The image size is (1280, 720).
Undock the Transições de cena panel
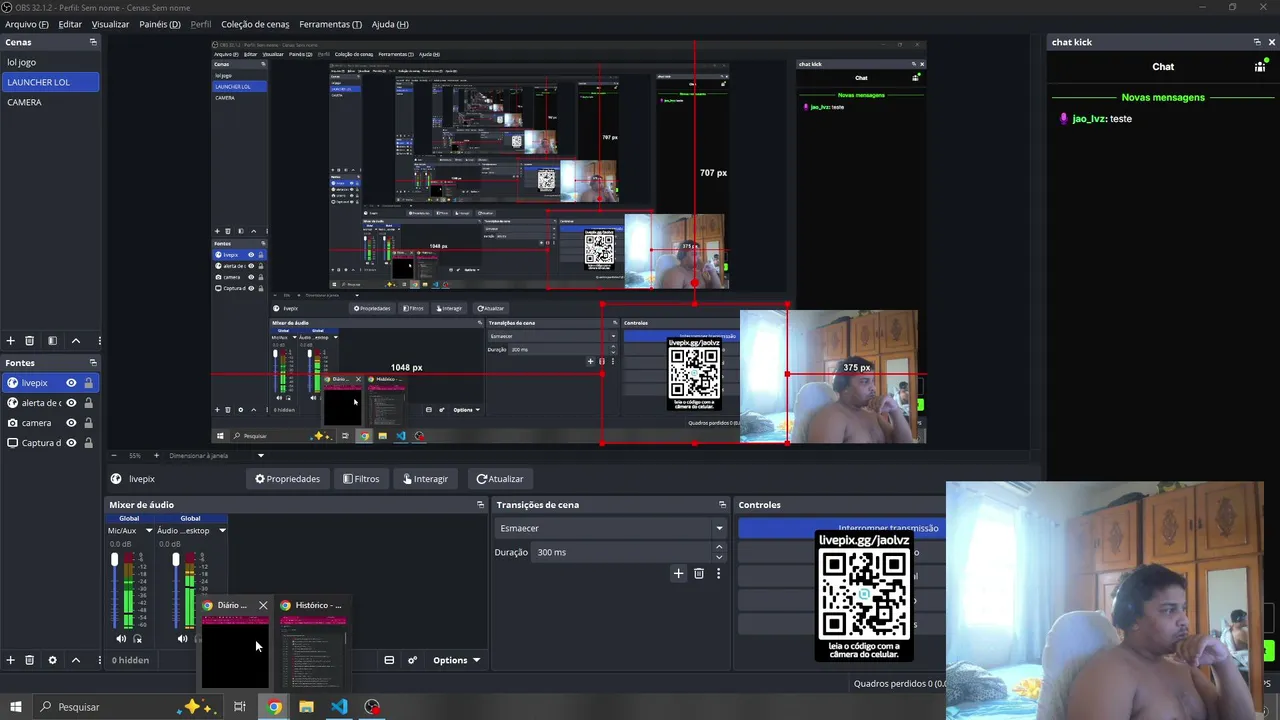(x=722, y=505)
